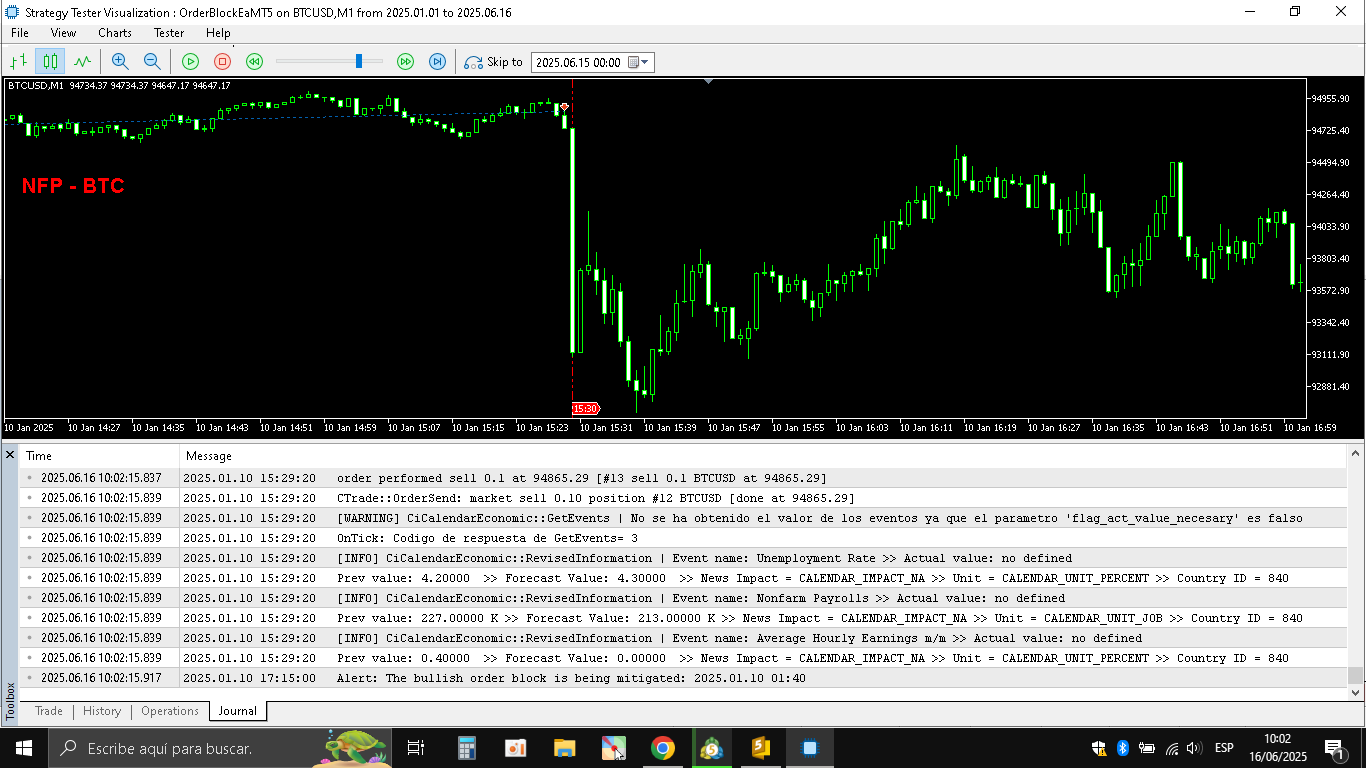This screenshot has width=1366, height=768.
Task: Switch chart to line chart mode
Action: point(82,62)
